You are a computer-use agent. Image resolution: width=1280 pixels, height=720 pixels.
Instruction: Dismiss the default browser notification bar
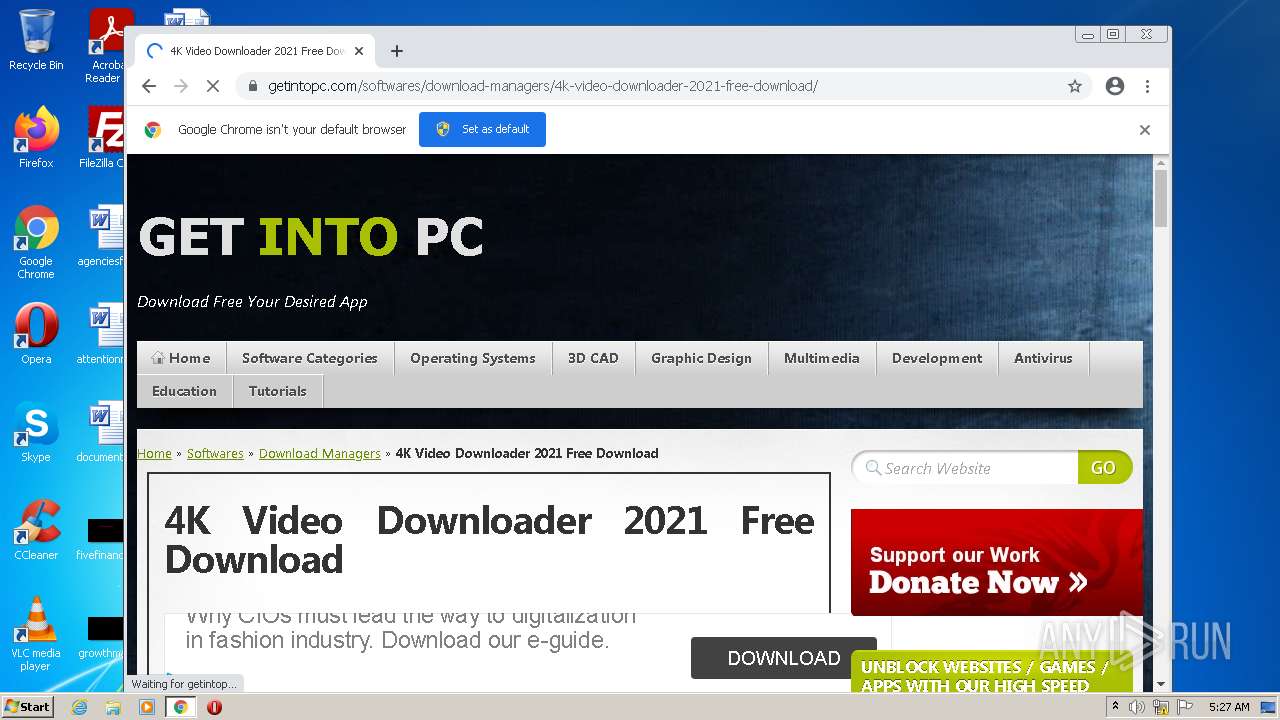click(x=1145, y=130)
